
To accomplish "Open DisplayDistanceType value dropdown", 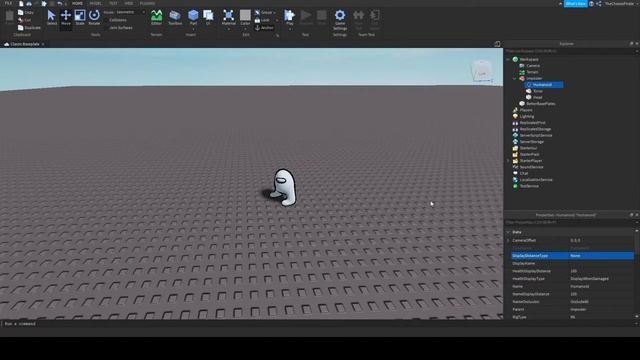I will pos(601,256).
